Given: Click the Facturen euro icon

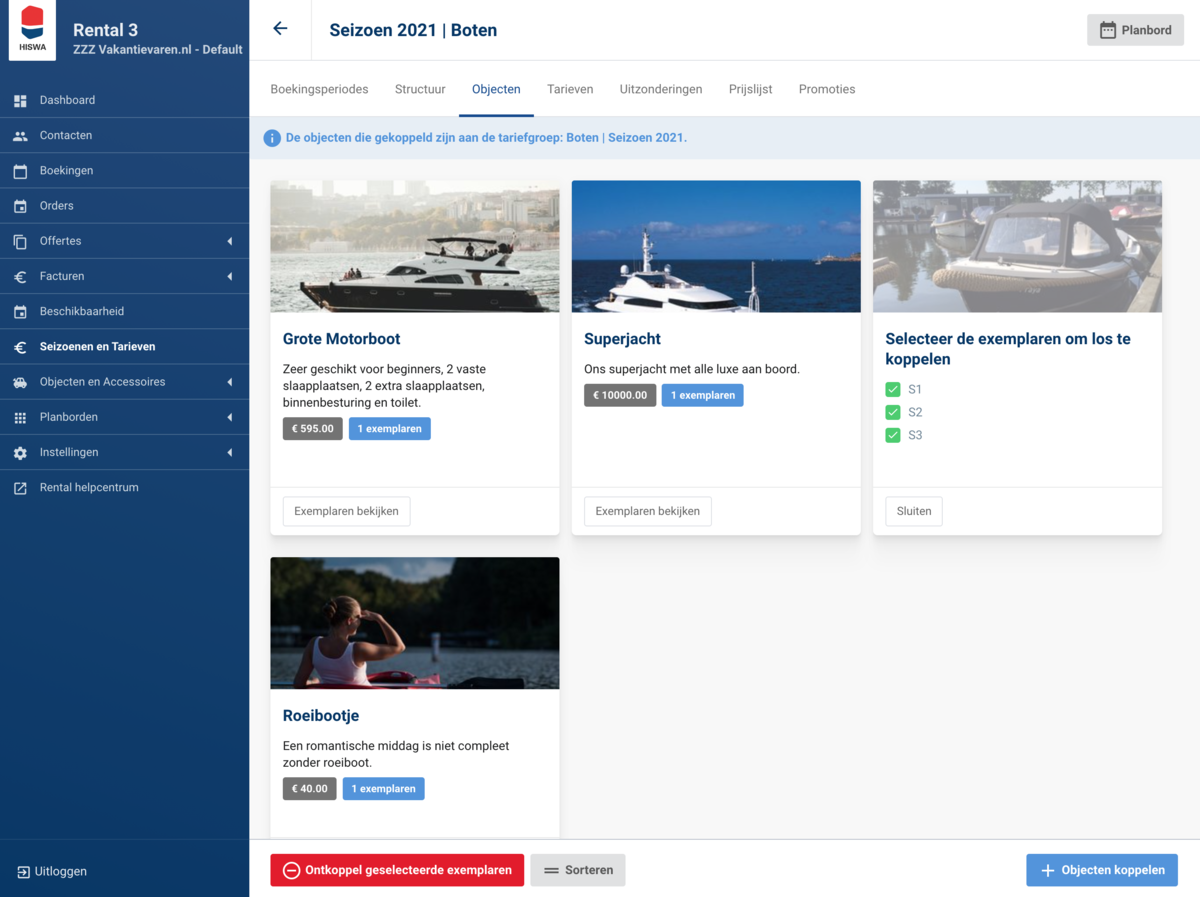Looking at the screenshot, I should coord(20,277).
